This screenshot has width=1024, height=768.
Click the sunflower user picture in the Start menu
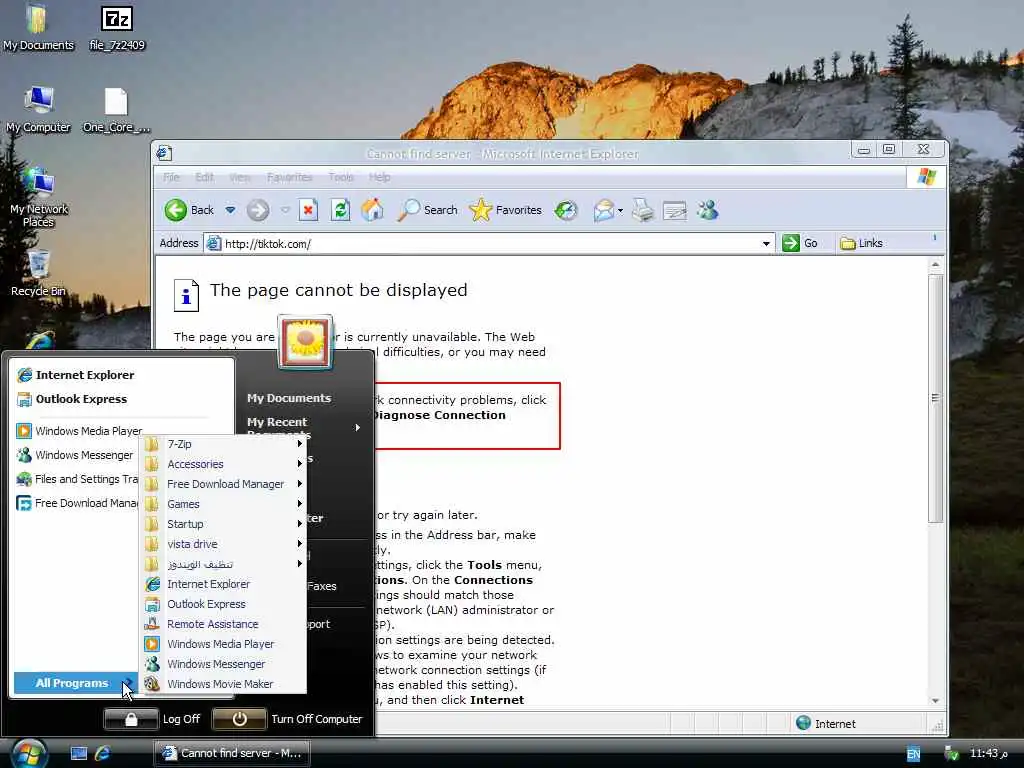click(x=305, y=342)
